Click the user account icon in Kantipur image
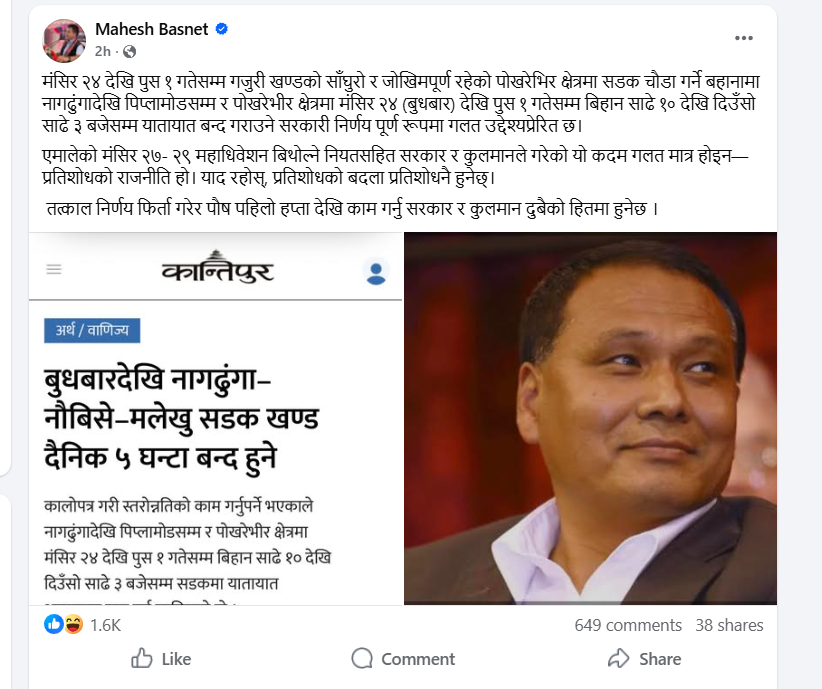The image size is (822, 689). 376,271
